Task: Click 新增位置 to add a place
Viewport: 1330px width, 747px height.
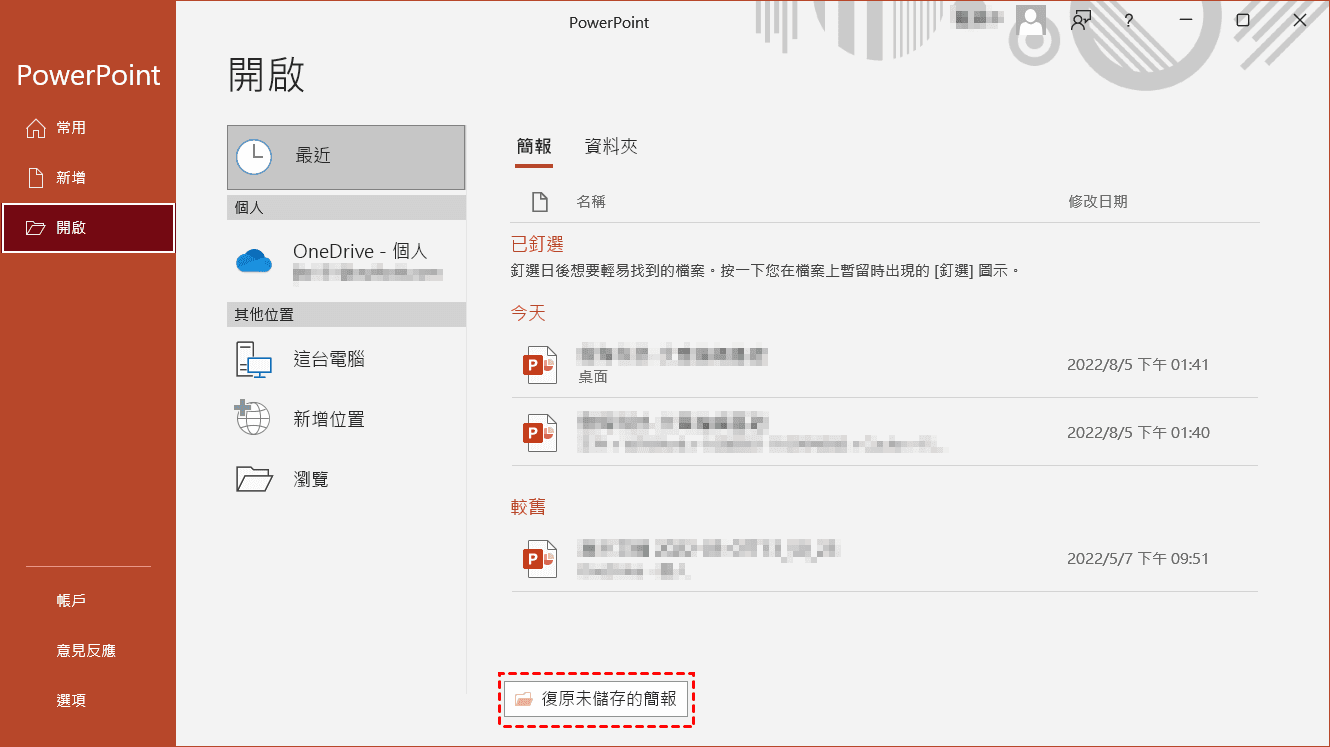Action: click(346, 419)
